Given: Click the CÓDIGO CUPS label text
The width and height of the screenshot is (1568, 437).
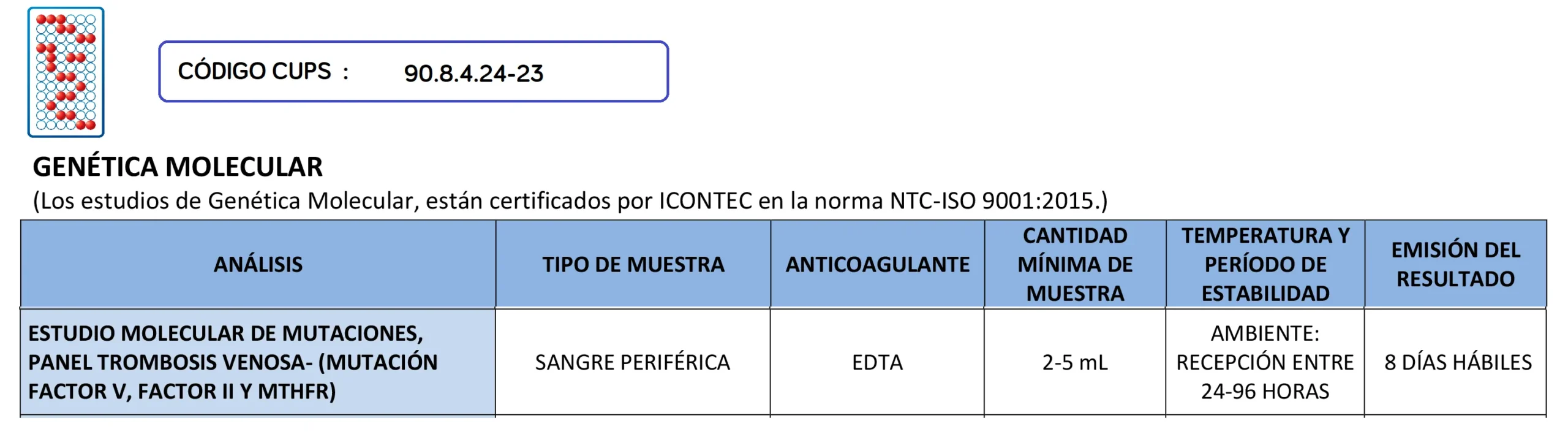Looking at the screenshot, I should pos(255,72).
